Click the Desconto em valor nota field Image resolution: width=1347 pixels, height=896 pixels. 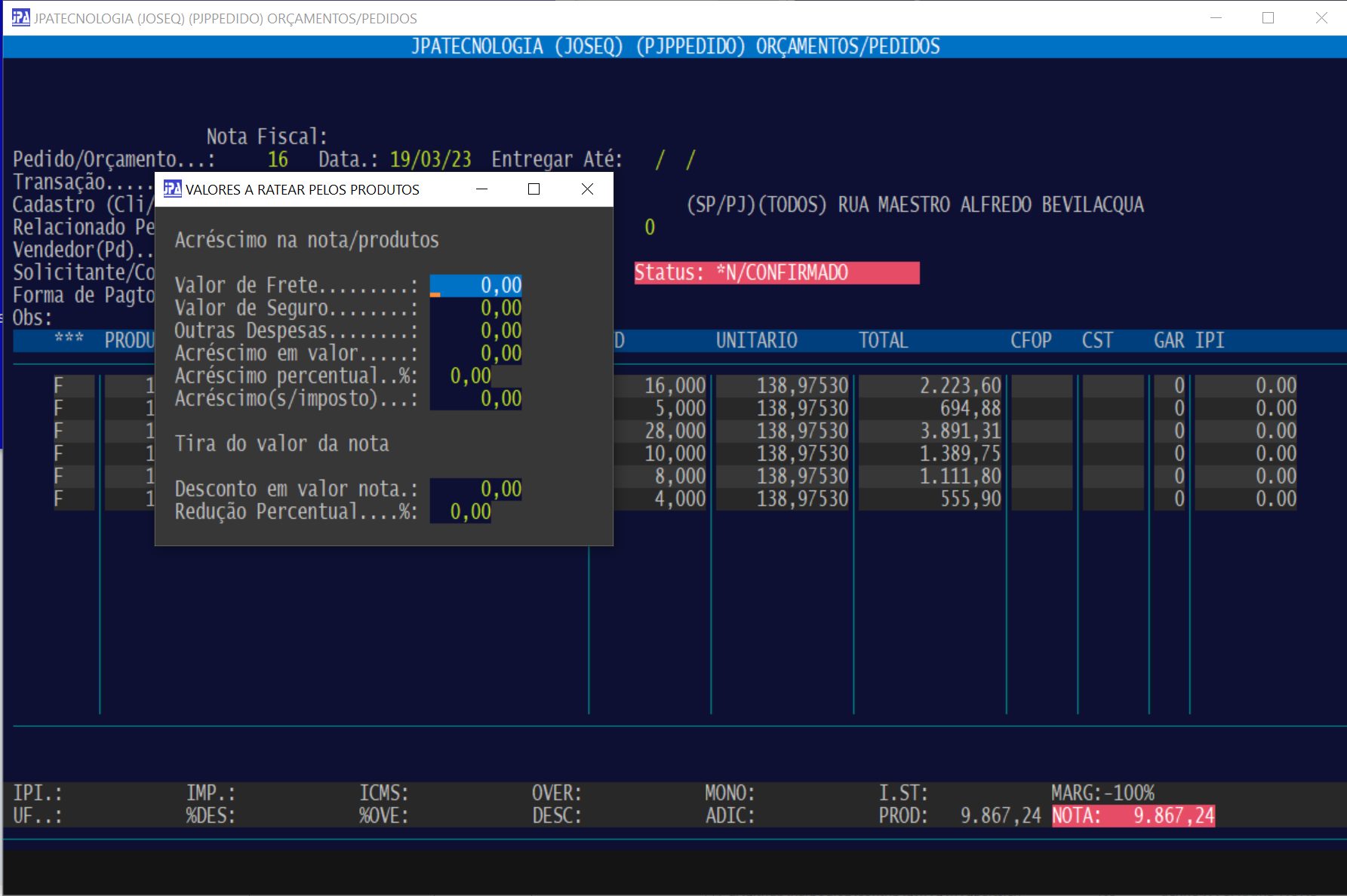(x=476, y=489)
